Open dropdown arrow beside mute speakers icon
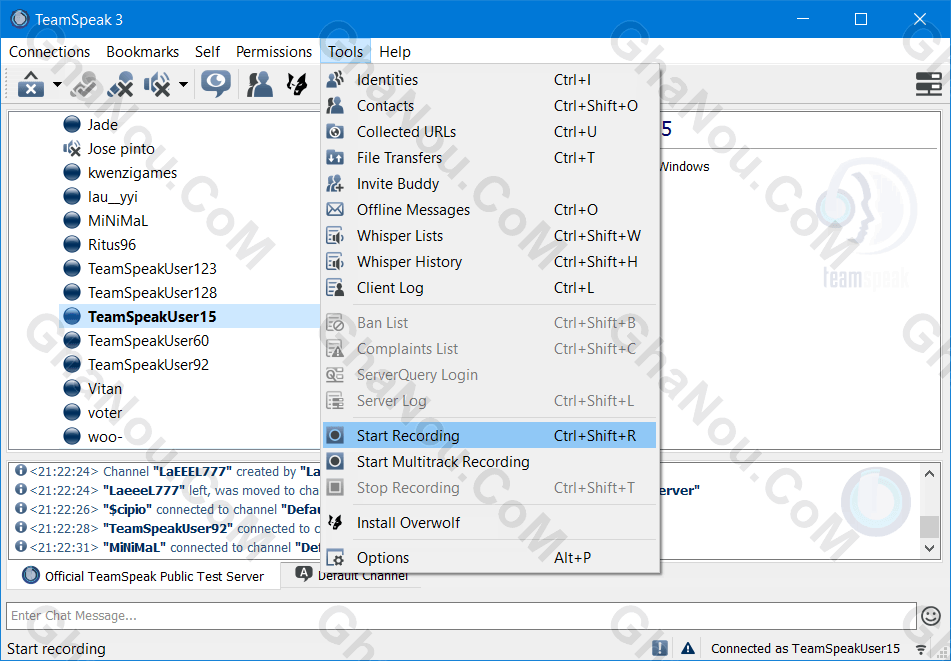Viewport: 951px width, 661px height. coord(183,84)
